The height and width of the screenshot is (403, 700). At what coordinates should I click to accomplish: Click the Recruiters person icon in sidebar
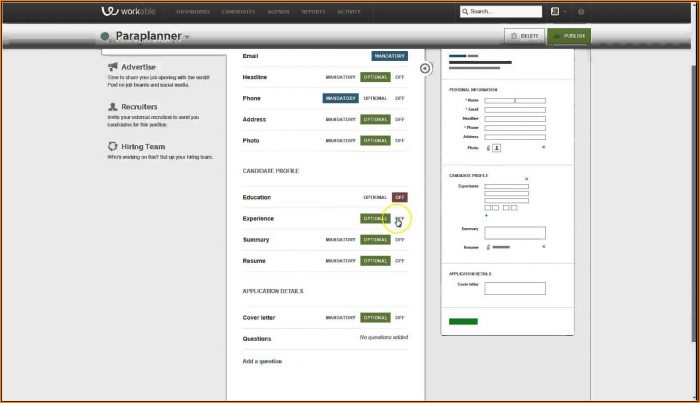click(x=112, y=106)
